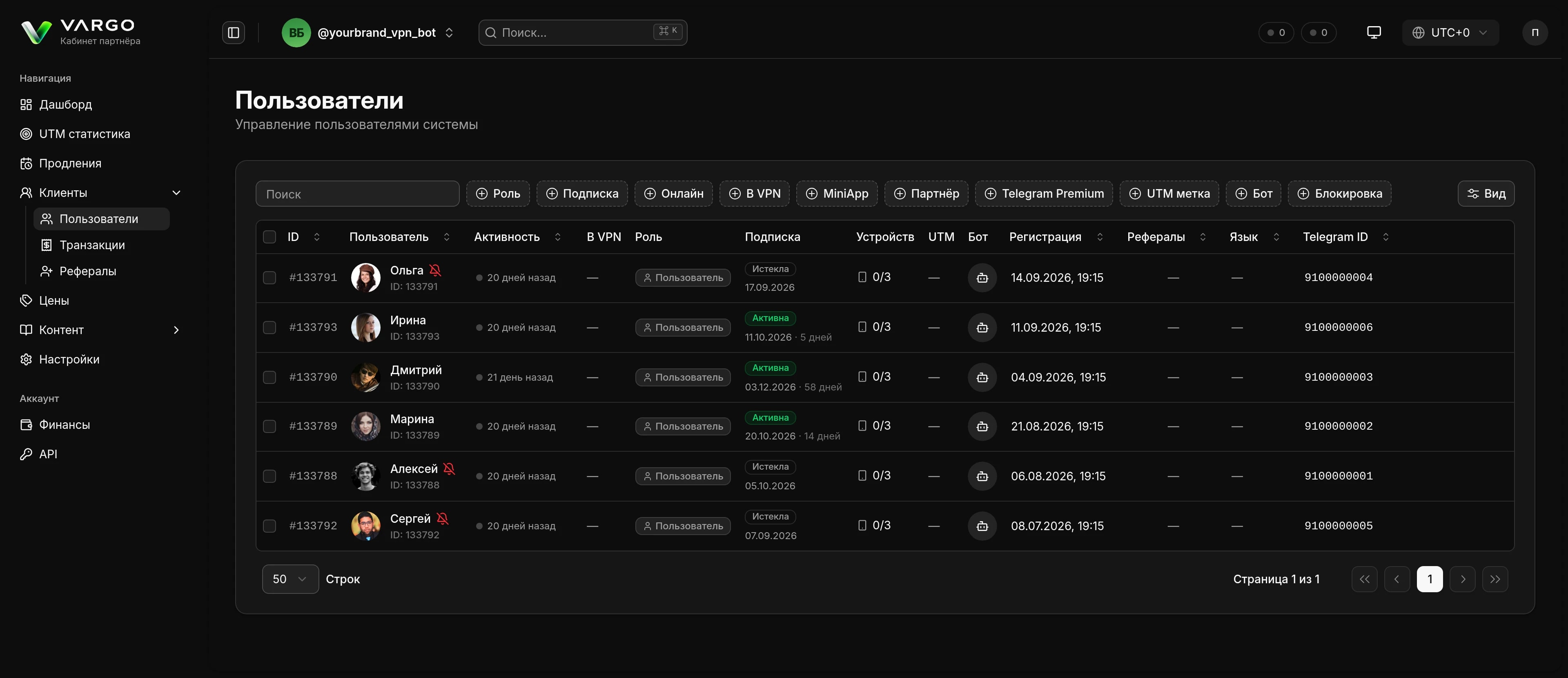Screen dimensions: 1568x678
Task: Click the table Поиск input field
Action: [x=357, y=194]
